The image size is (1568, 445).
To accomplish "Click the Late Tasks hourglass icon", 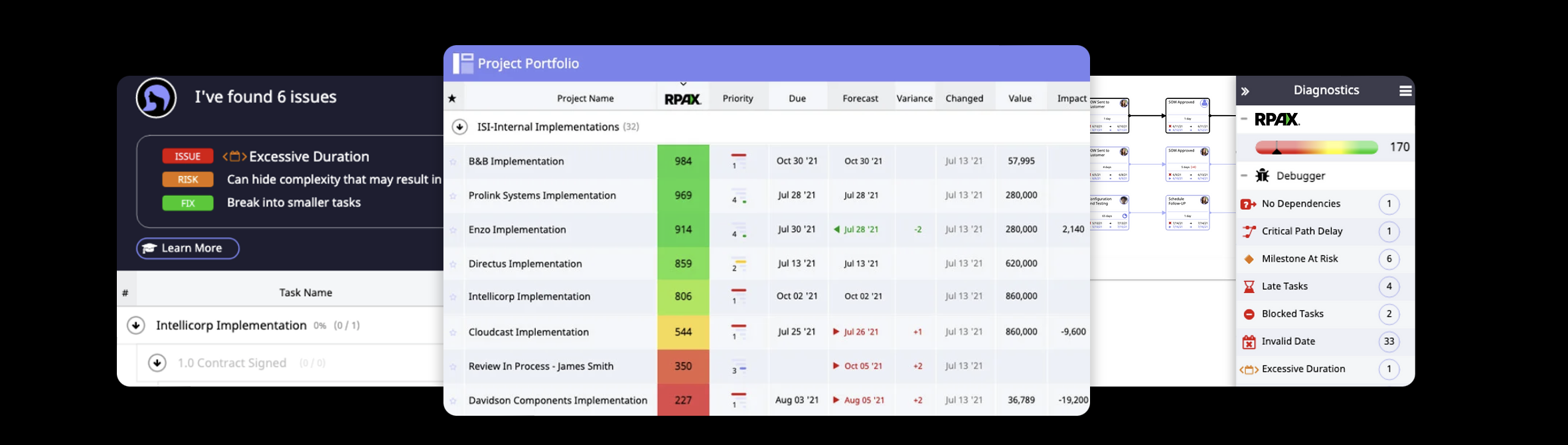I will (1249, 286).
